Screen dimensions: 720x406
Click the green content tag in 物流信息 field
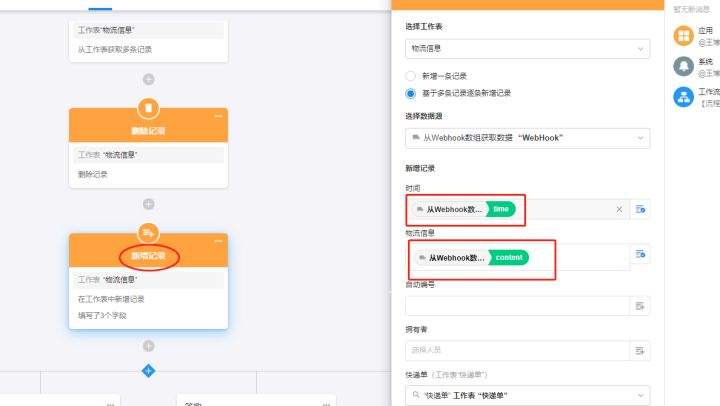point(509,258)
